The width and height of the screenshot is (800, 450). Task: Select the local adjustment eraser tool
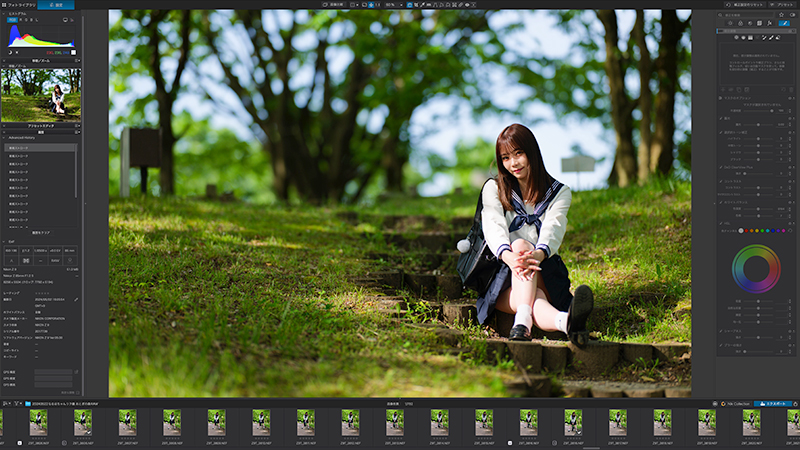778,37
